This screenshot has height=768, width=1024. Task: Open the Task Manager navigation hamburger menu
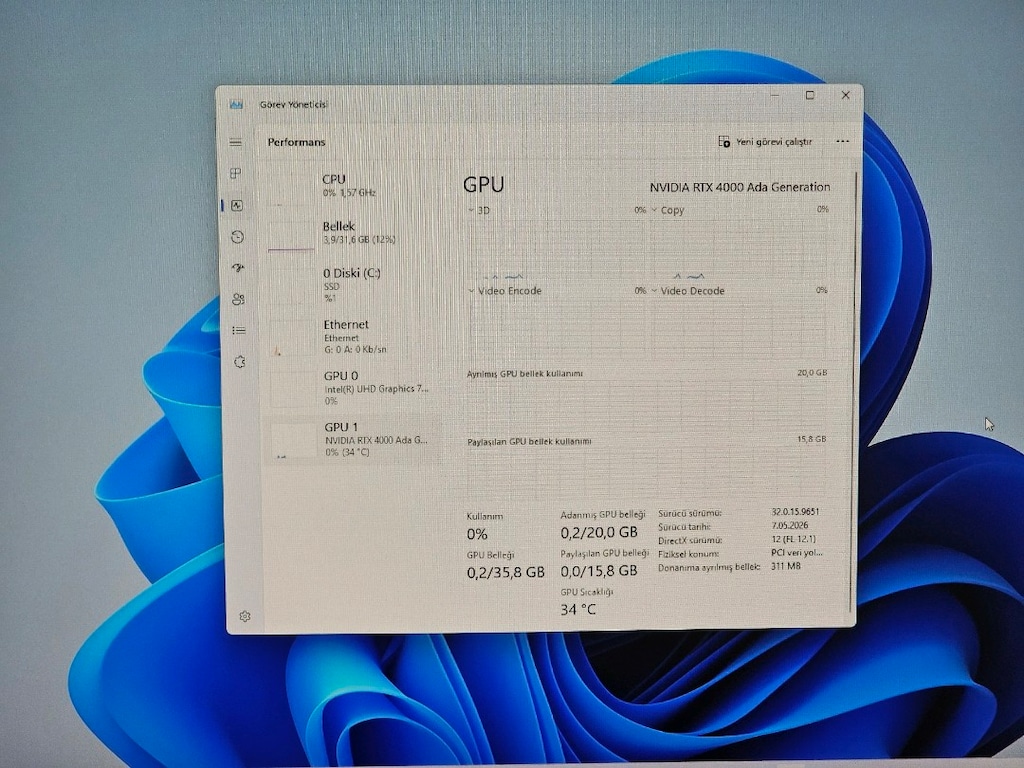point(236,142)
